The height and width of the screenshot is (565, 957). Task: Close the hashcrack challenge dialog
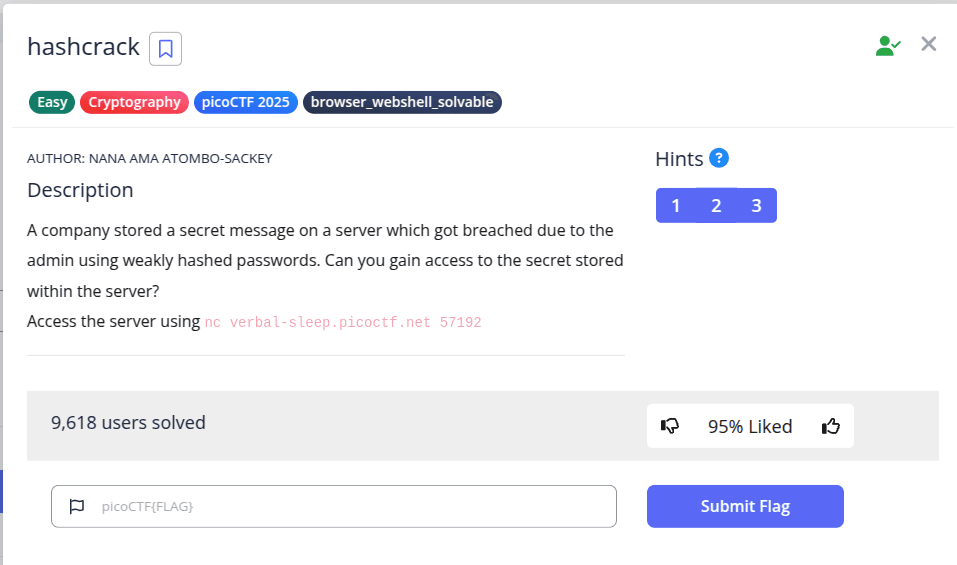(x=929, y=44)
